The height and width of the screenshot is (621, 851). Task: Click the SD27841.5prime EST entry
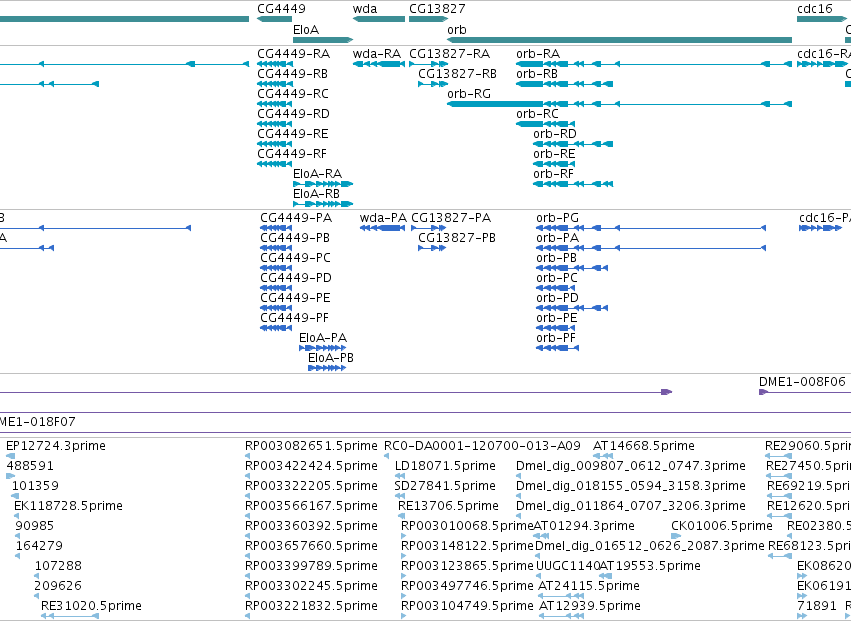(445, 486)
